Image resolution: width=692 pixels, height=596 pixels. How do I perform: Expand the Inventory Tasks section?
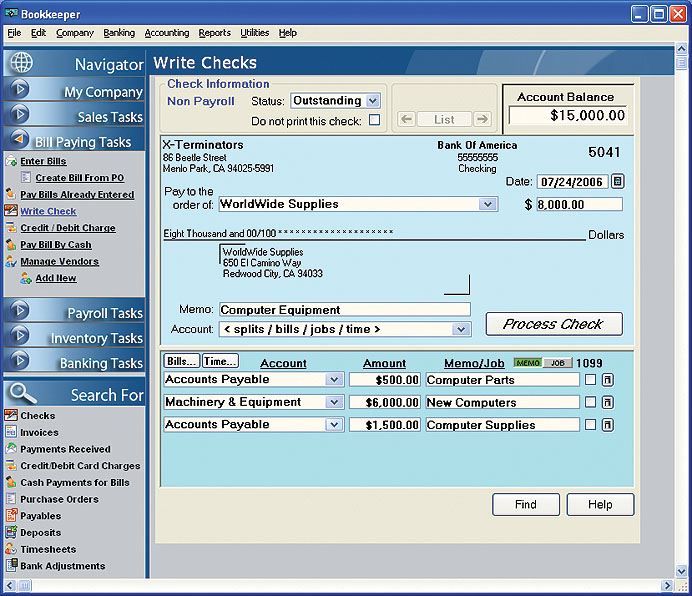click(74, 336)
